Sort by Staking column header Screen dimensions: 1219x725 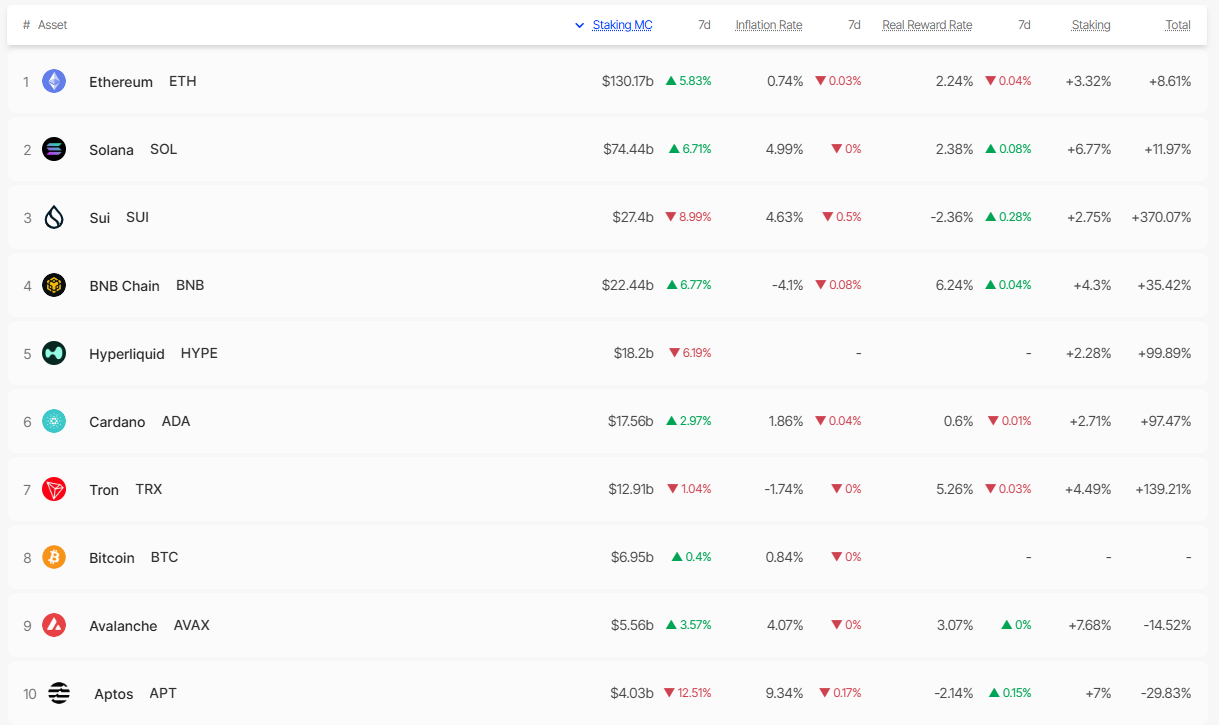coord(1091,25)
